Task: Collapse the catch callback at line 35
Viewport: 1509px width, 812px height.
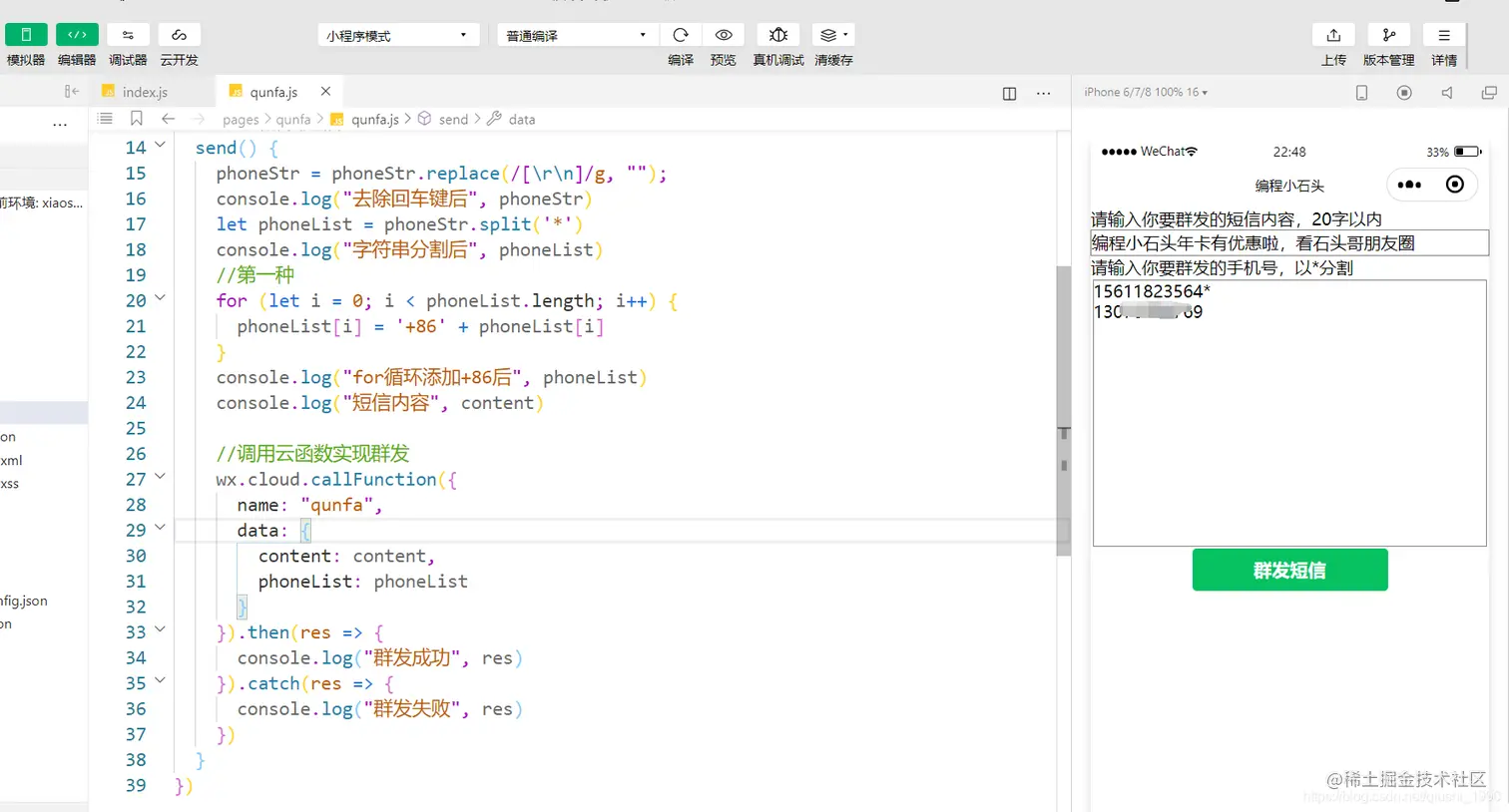Action: (160, 682)
